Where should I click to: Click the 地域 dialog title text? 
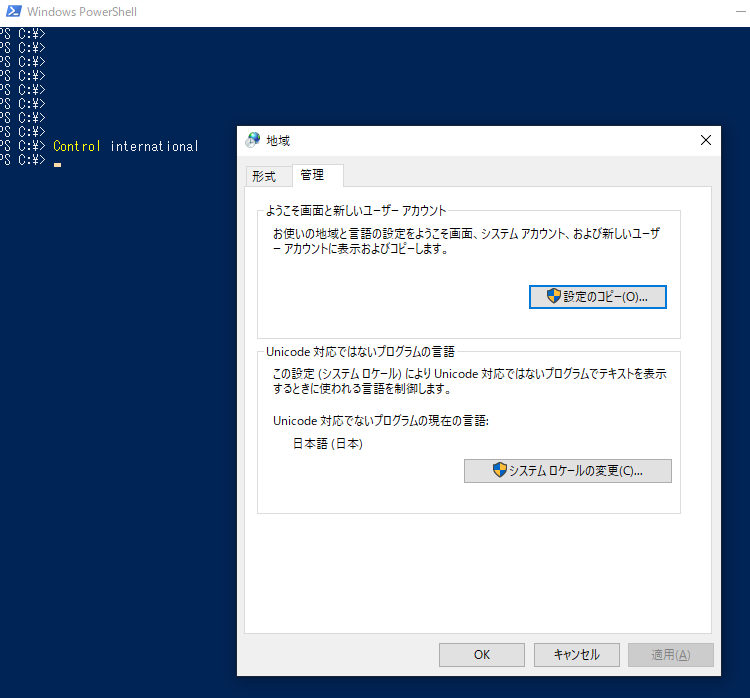tap(278, 140)
